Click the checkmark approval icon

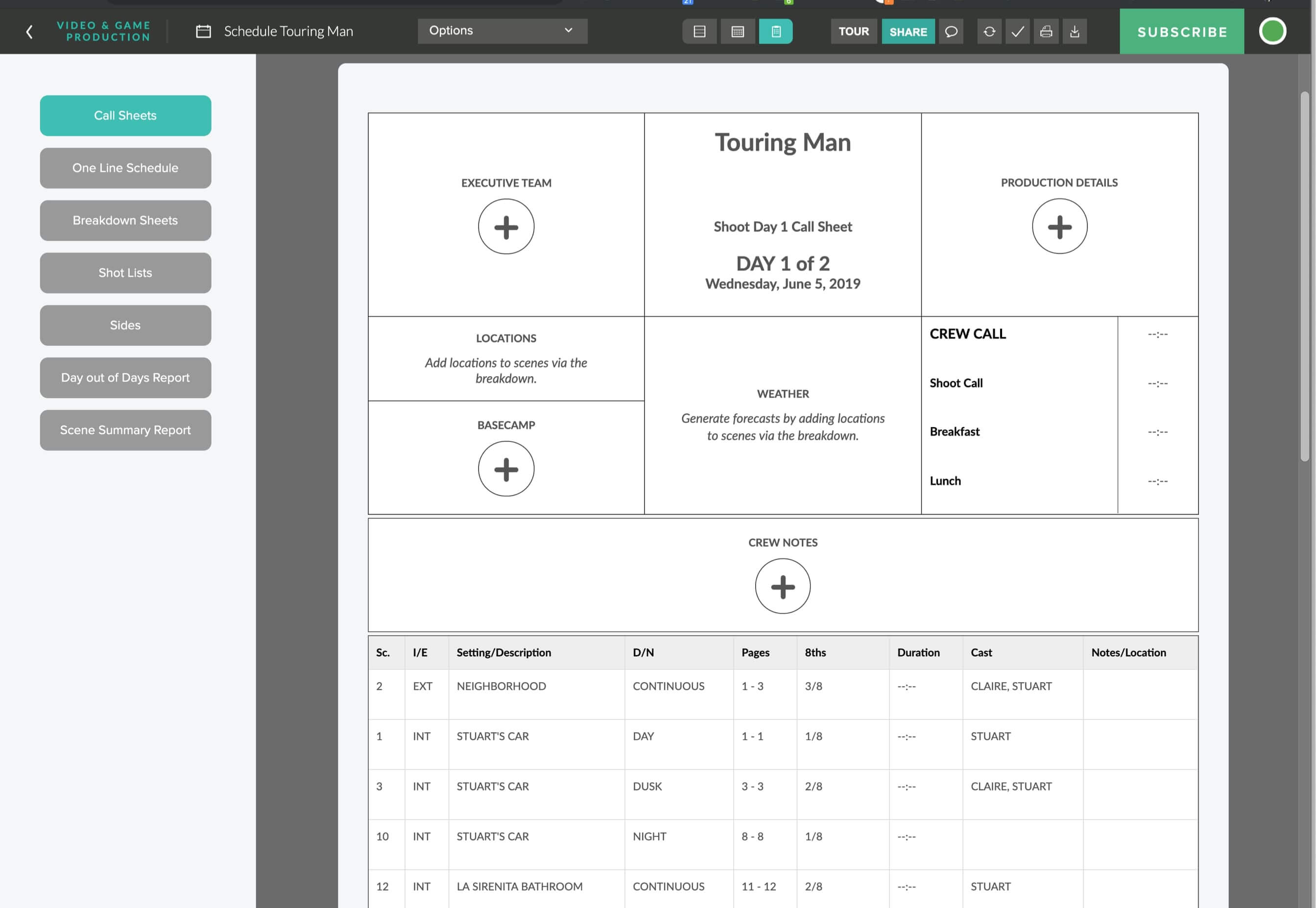[1017, 31]
